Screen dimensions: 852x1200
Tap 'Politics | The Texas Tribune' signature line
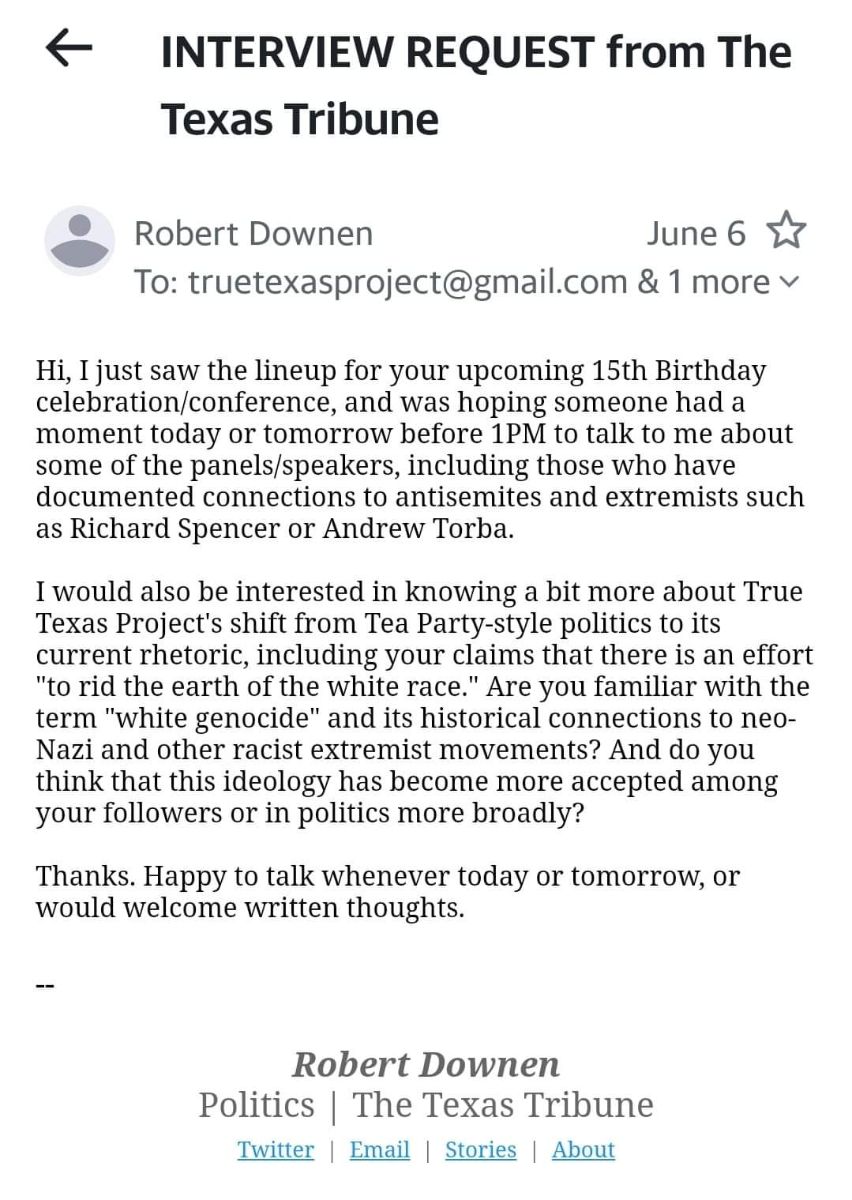coord(426,1105)
